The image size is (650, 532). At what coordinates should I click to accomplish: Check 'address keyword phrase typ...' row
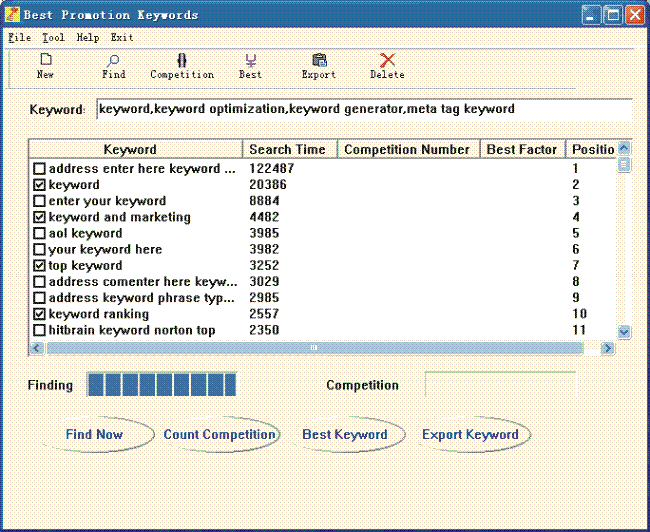click(x=39, y=298)
